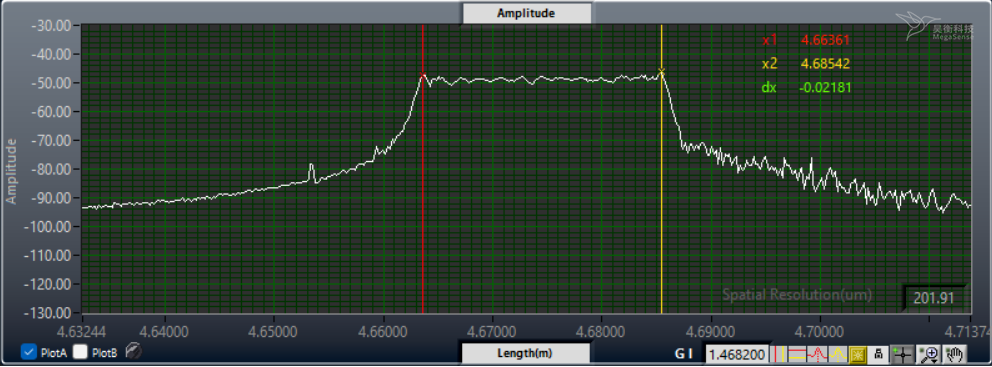Select the hand pan tool
The image size is (992, 367).
coord(955,354)
